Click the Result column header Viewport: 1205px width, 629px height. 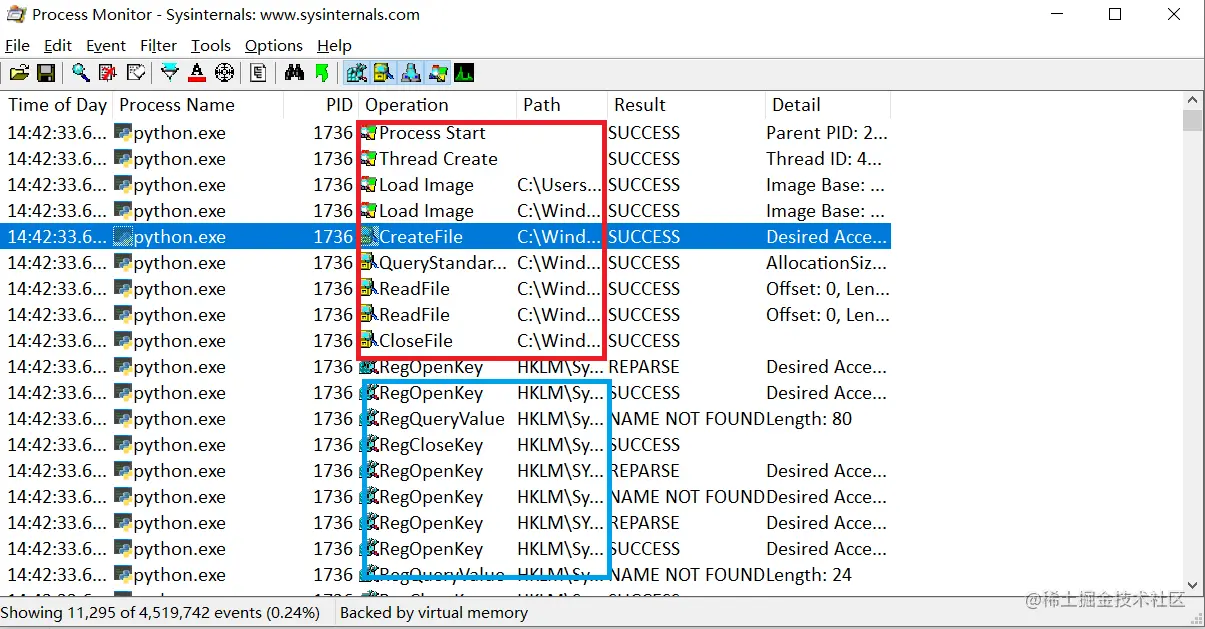pos(686,105)
